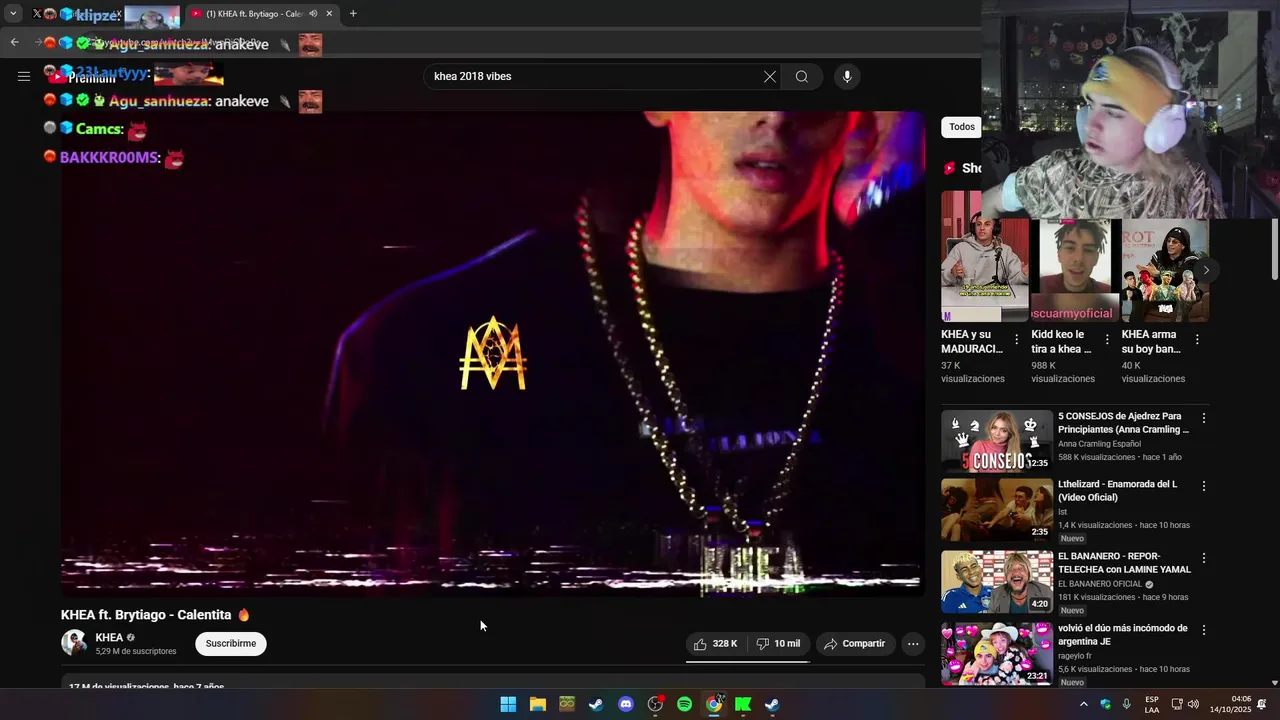Viewport: 1280px width, 720px height.
Task: Mute tab via the speaker icon on tab
Action: [313, 14]
